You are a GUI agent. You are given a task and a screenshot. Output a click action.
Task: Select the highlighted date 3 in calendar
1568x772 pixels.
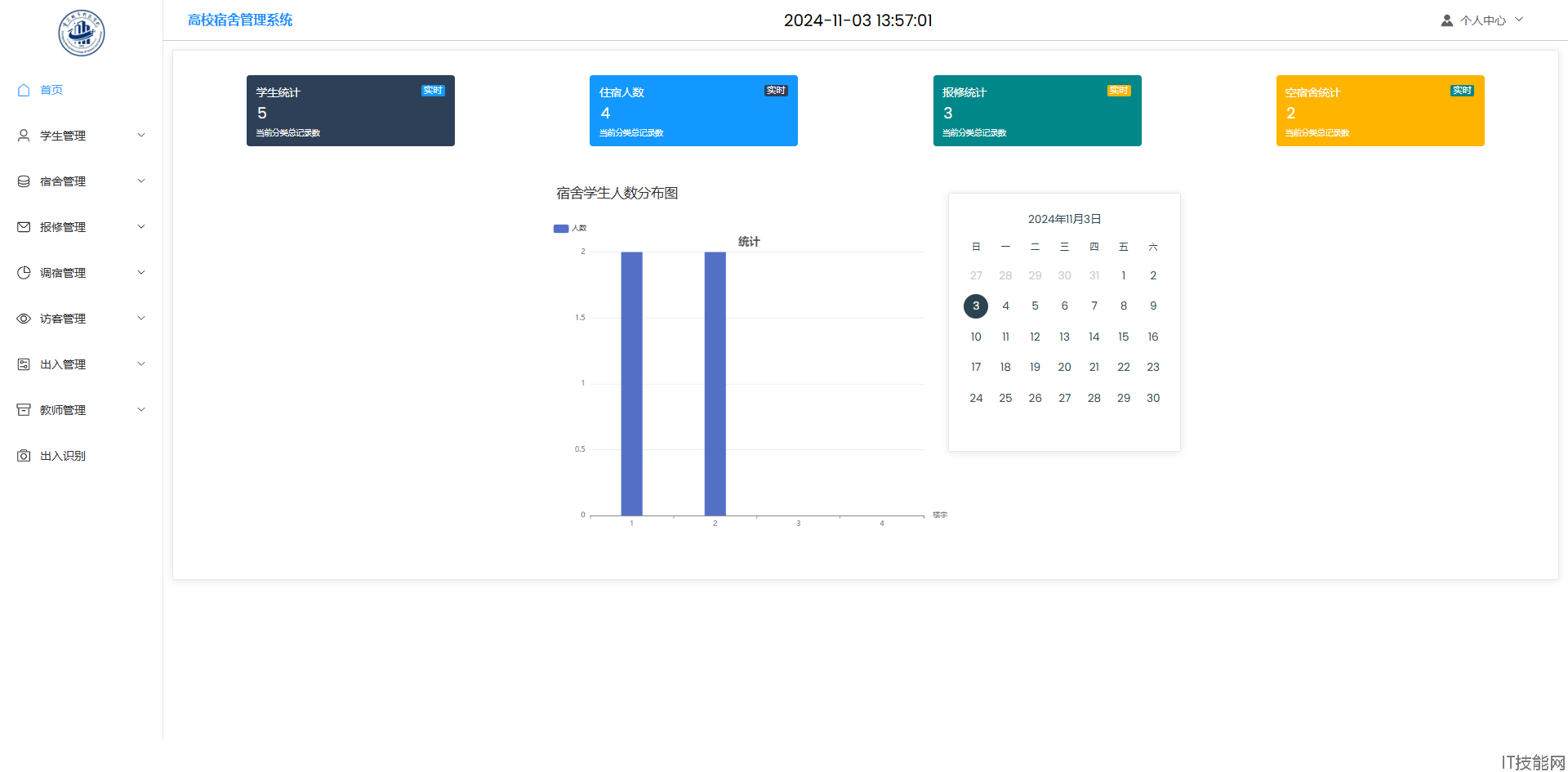pyautogui.click(x=976, y=306)
